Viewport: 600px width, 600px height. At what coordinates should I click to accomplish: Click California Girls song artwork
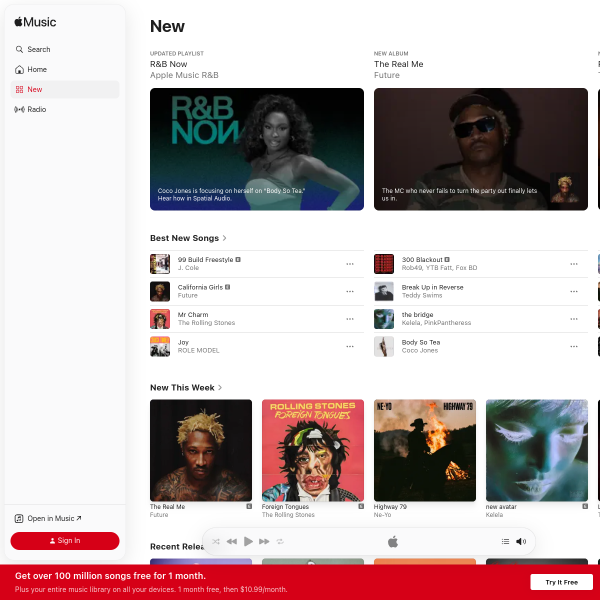pos(160,292)
